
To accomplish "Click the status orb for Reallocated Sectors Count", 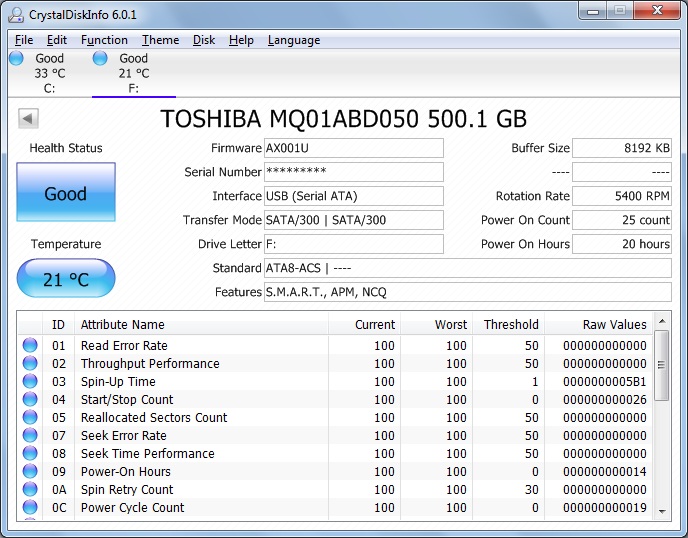I will [x=30, y=418].
